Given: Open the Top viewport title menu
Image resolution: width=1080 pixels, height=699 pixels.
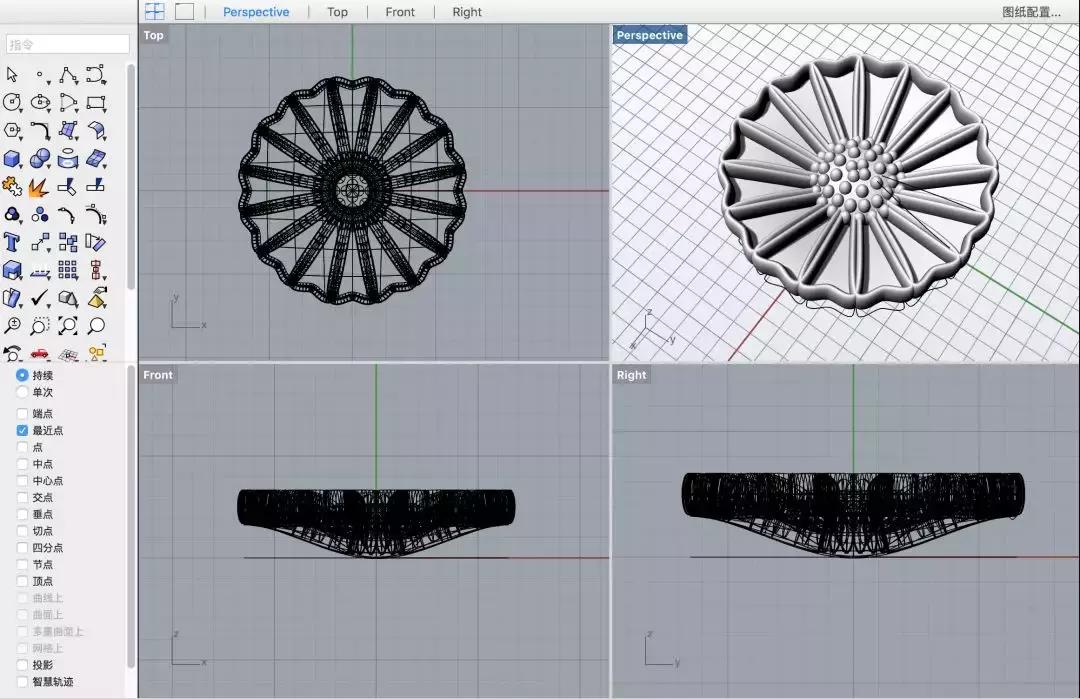Looking at the screenshot, I should tap(153, 35).
